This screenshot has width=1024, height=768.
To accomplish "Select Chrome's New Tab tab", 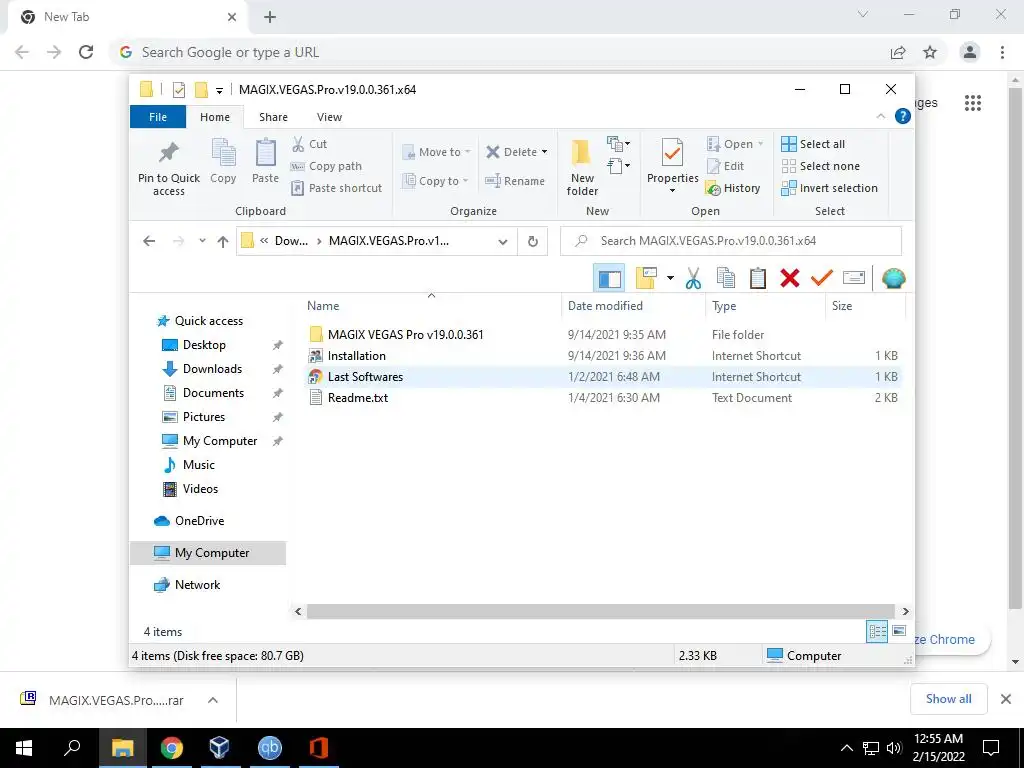I will 127,17.
